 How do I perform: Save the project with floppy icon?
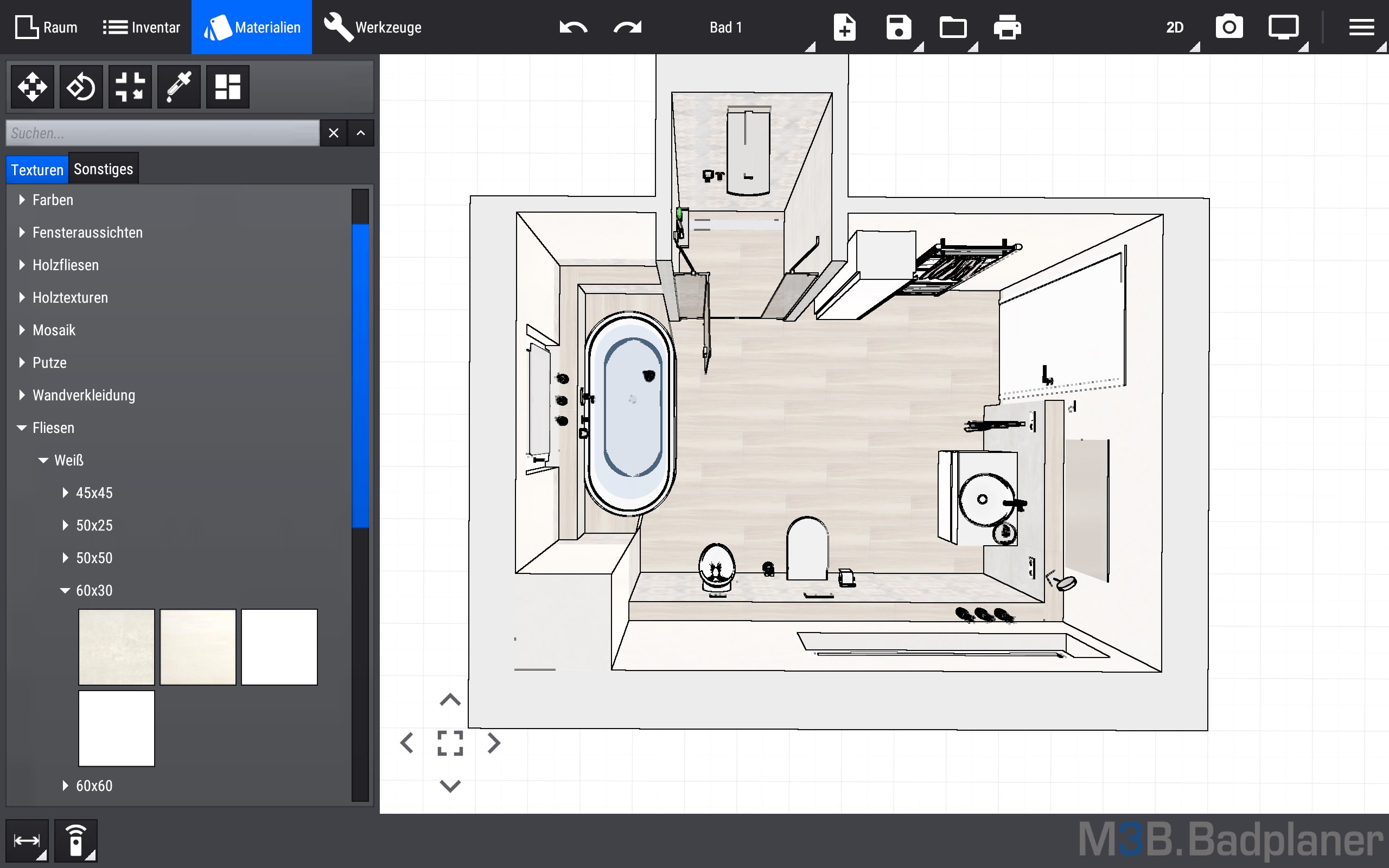(899, 27)
